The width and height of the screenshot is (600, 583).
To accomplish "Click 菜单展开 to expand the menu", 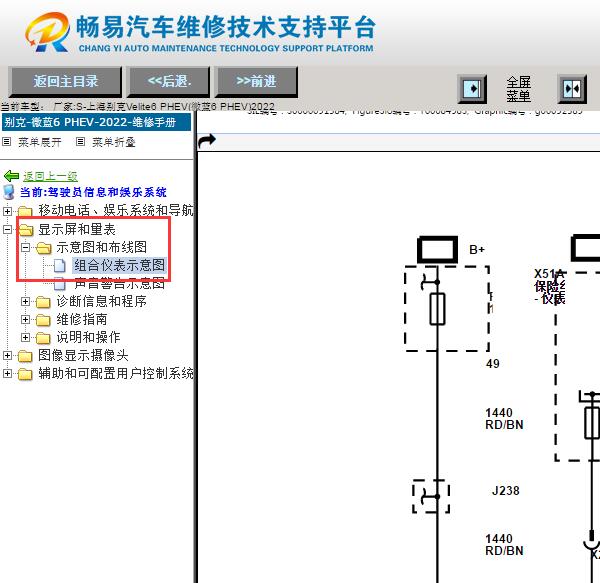I will pyautogui.click(x=39, y=142).
